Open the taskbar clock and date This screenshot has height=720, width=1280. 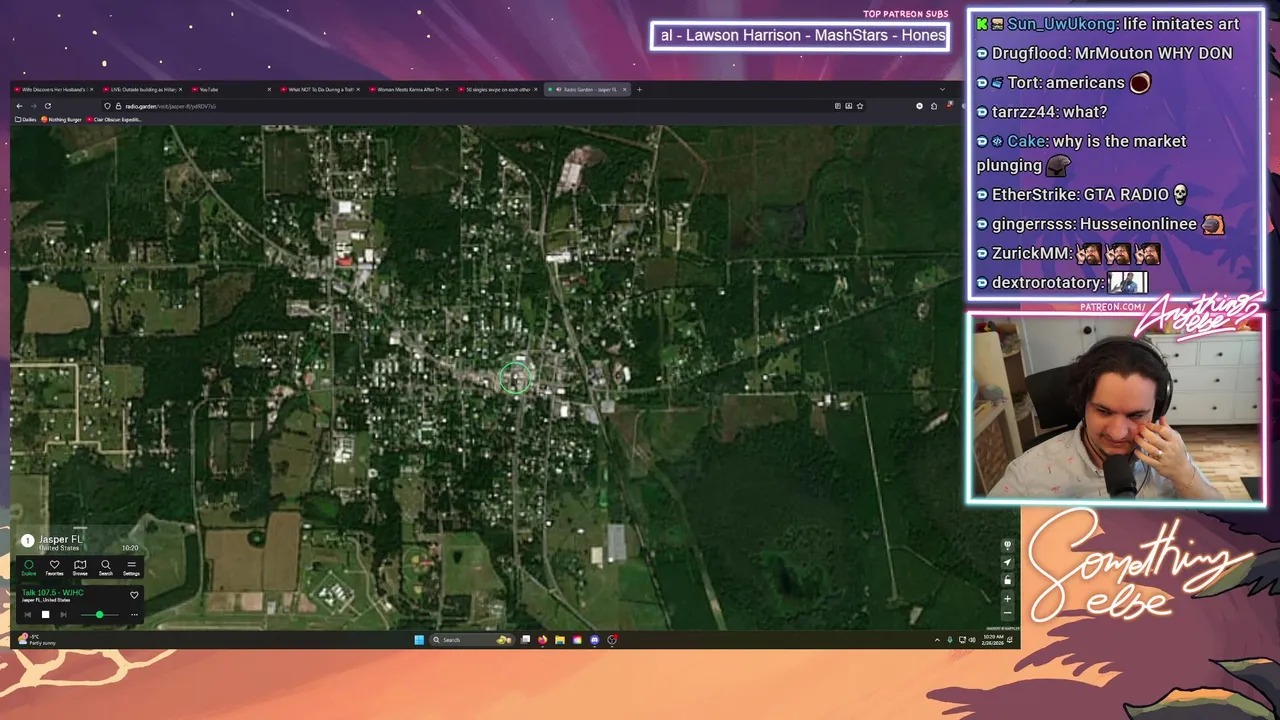[x=993, y=640]
